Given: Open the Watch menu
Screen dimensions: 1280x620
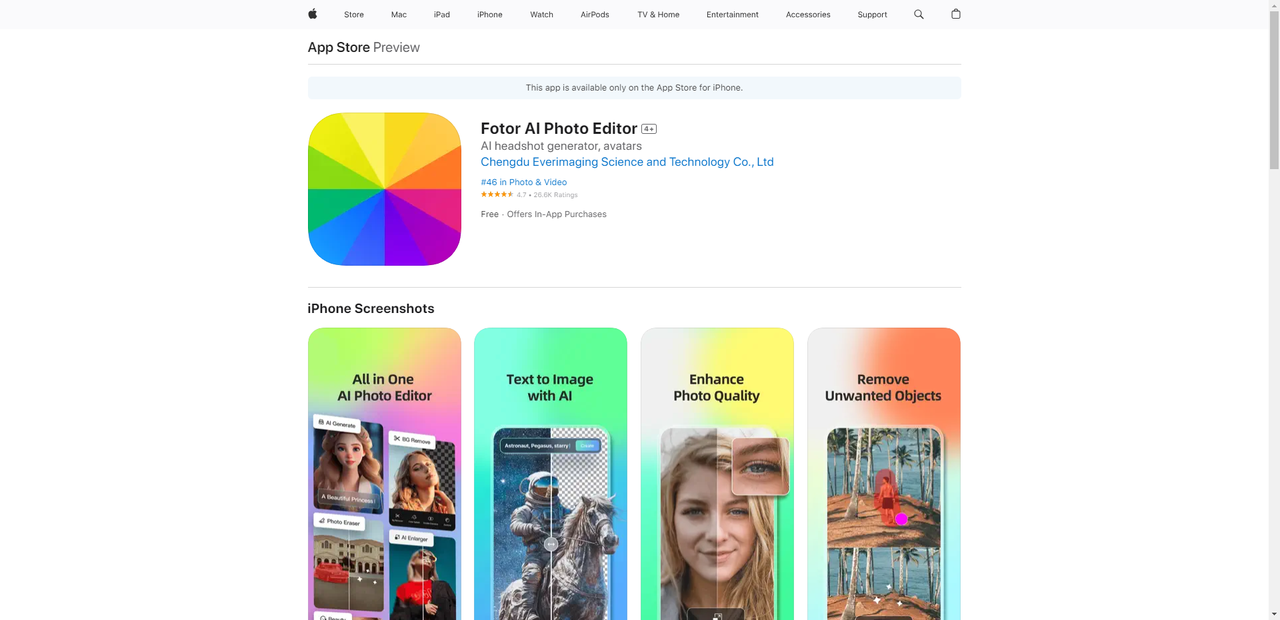Looking at the screenshot, I should tap(542, 15).
